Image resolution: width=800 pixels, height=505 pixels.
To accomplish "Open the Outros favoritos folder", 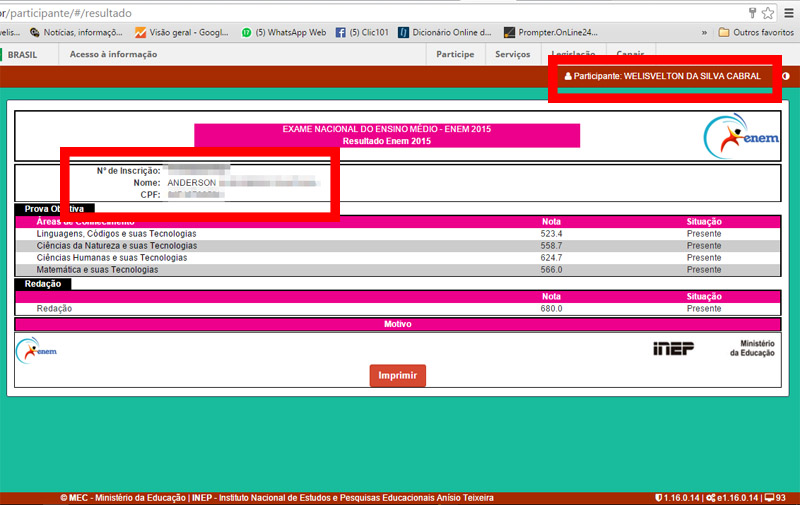I will coord(756,33).
